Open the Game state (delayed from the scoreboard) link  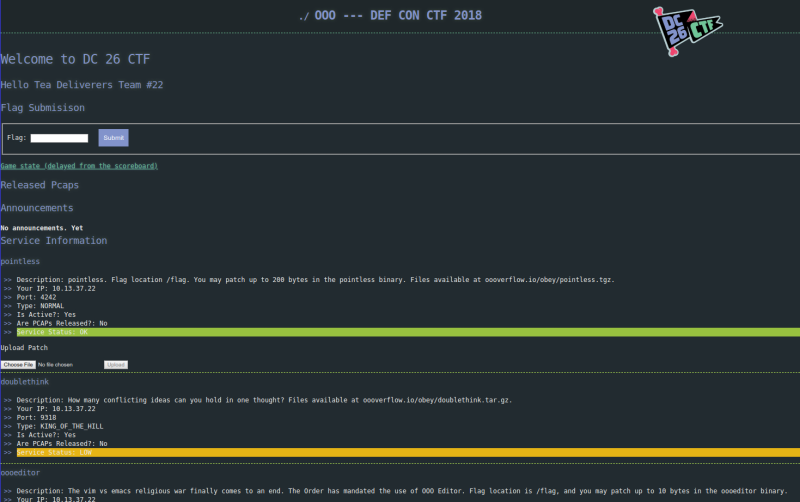[x=79, y=166]
